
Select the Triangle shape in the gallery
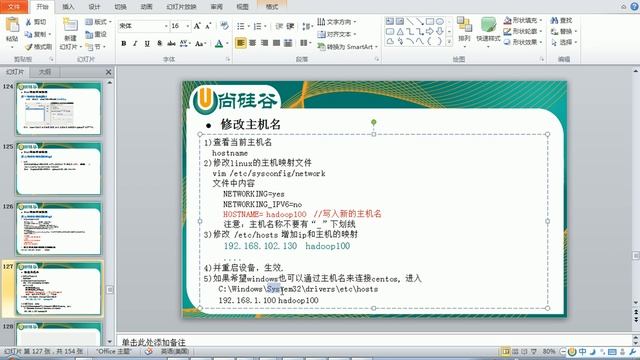tap(400, 31)
